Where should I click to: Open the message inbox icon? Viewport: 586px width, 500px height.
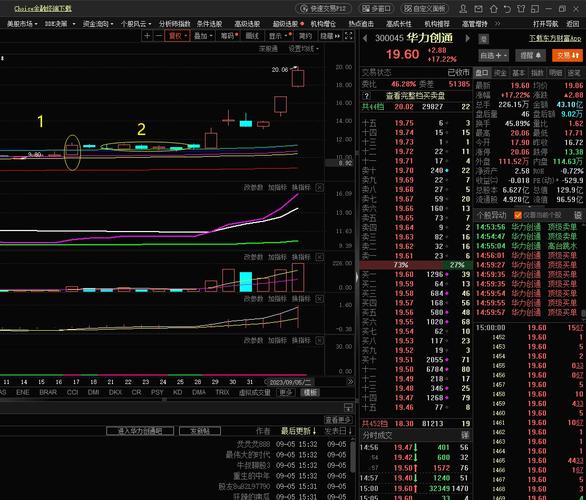[x=478, y=9]
